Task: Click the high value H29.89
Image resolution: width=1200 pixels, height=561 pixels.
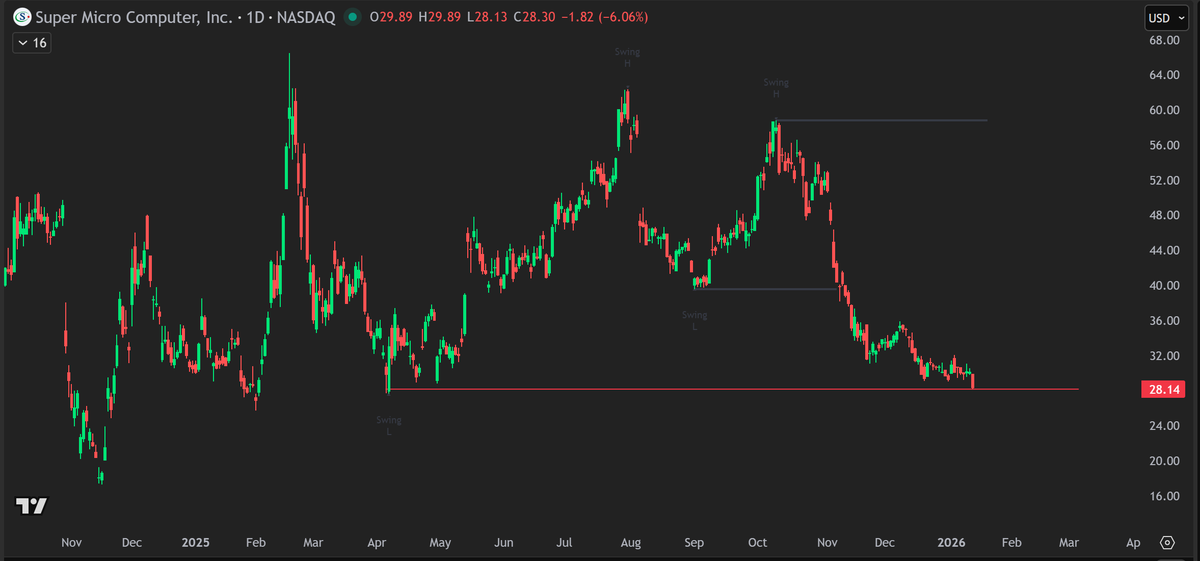Action: 440,17
